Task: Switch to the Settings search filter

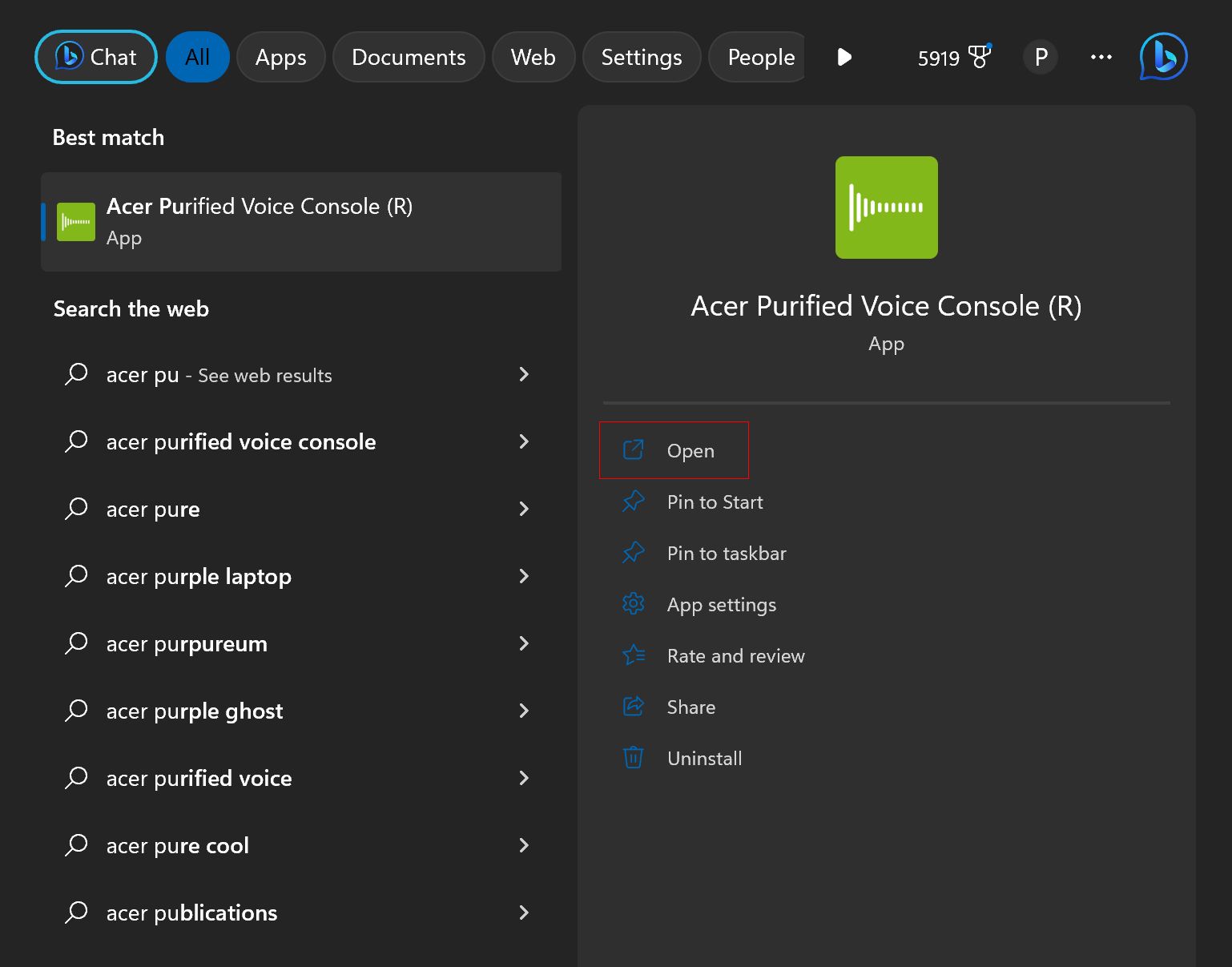Action: [641, 57]
